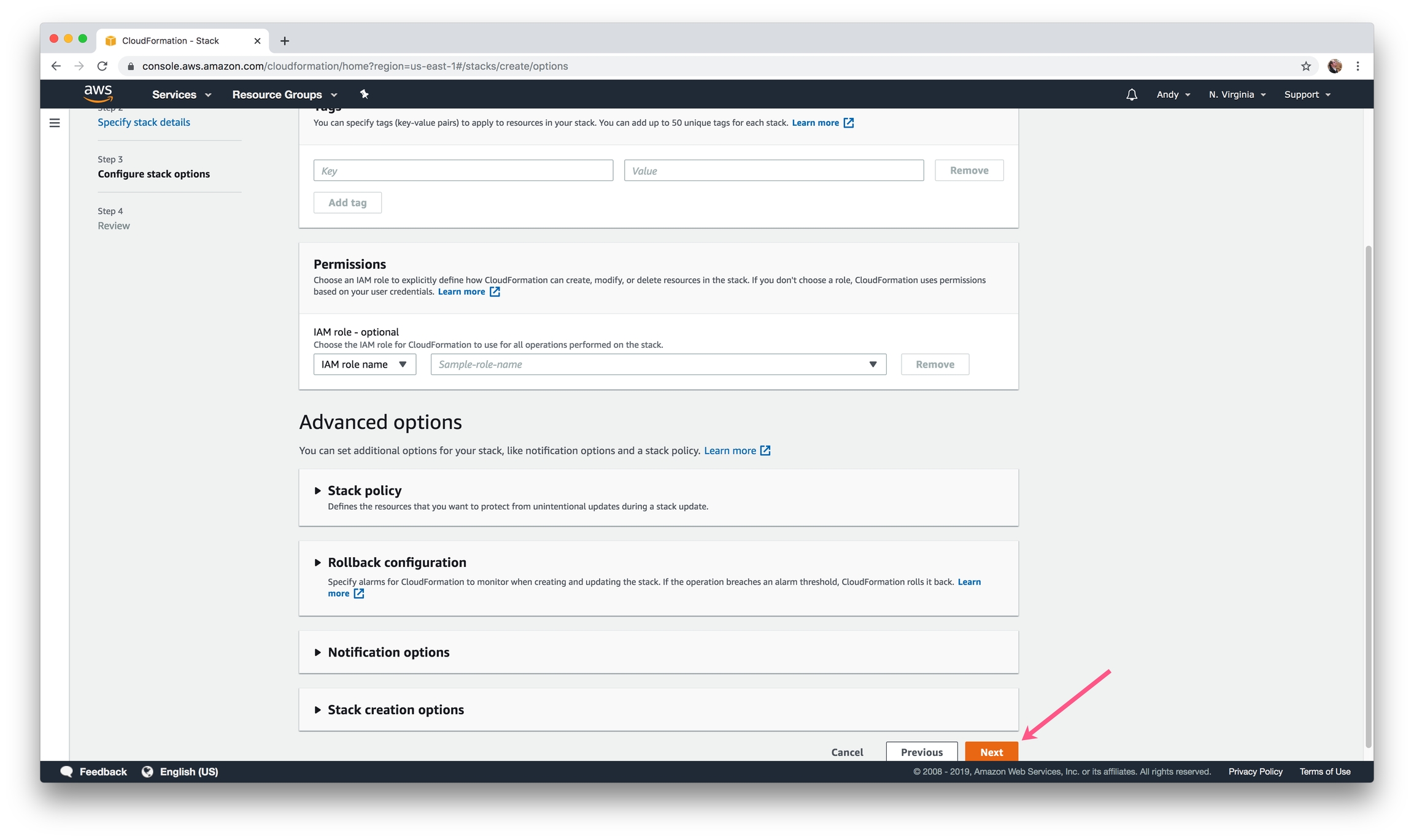
Task: Reload the page with the refresh icon
Action: pos(102,66)
